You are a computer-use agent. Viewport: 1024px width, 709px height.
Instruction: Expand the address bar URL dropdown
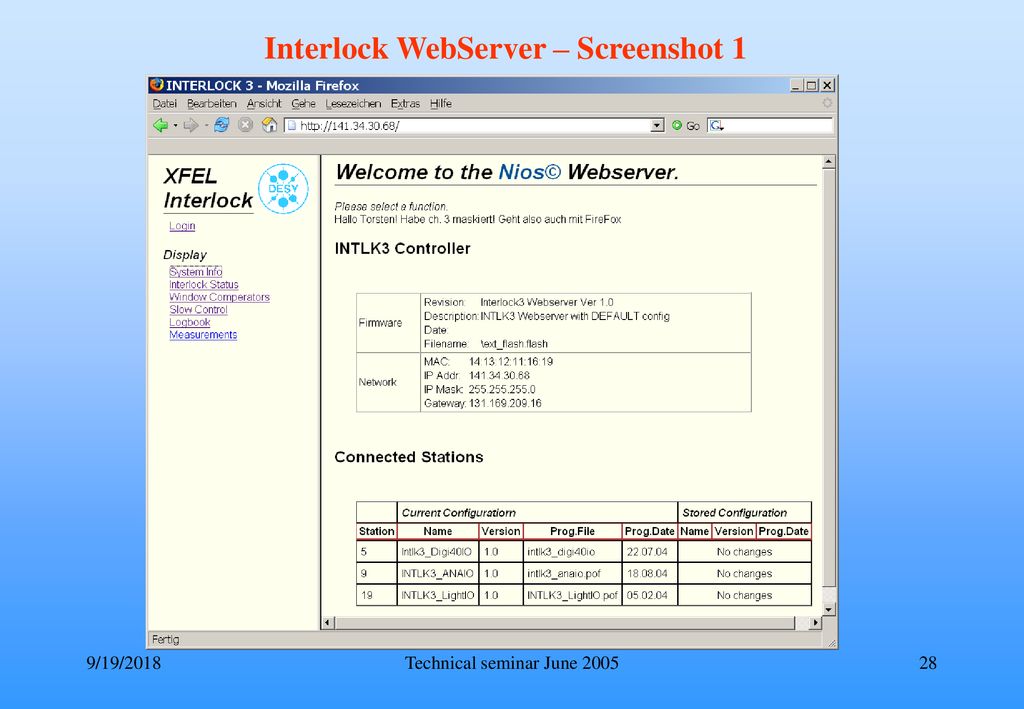click(x=657, y=125)
